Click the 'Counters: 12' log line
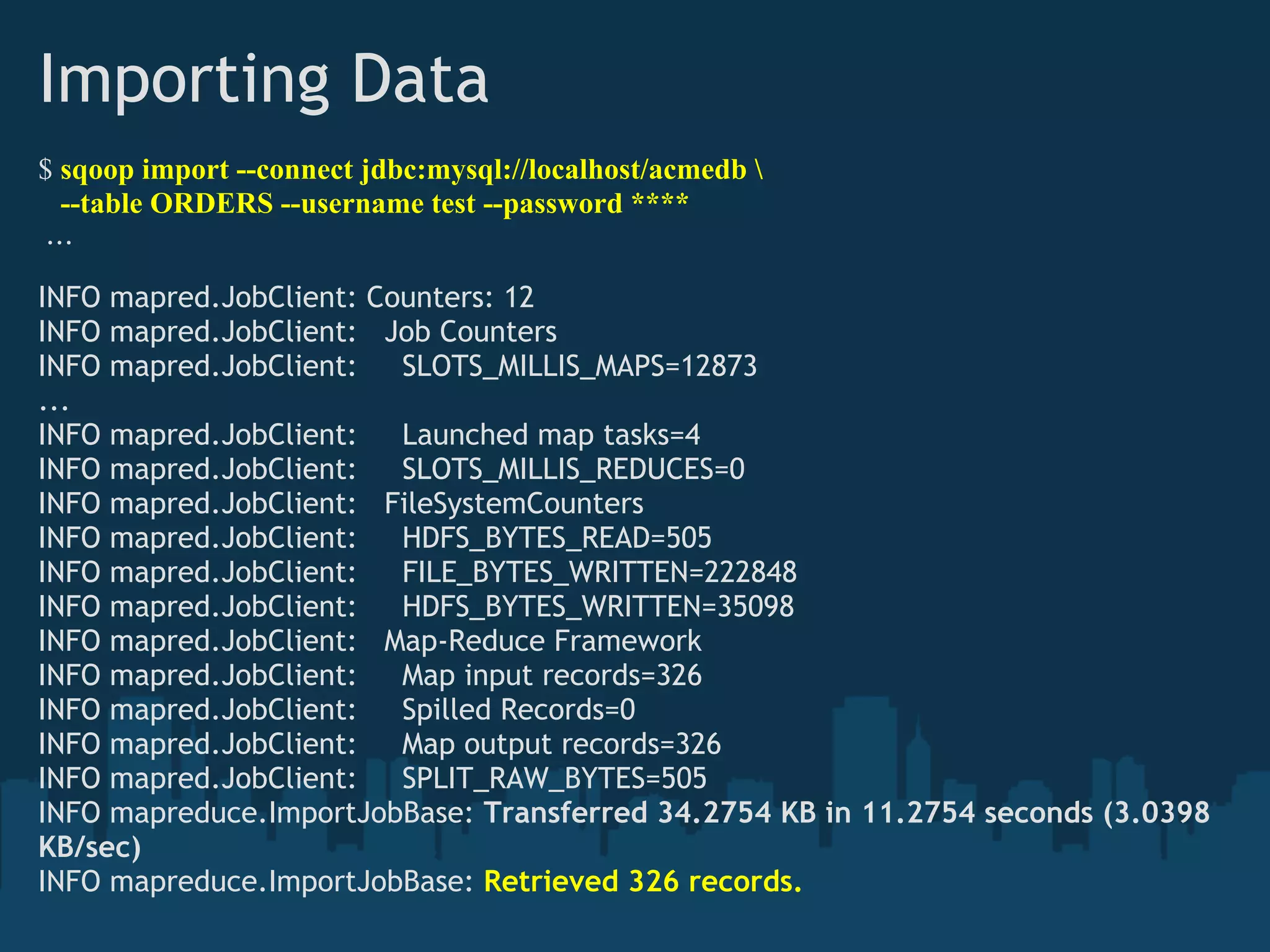 pyautogui.click(x=286, y=297)
